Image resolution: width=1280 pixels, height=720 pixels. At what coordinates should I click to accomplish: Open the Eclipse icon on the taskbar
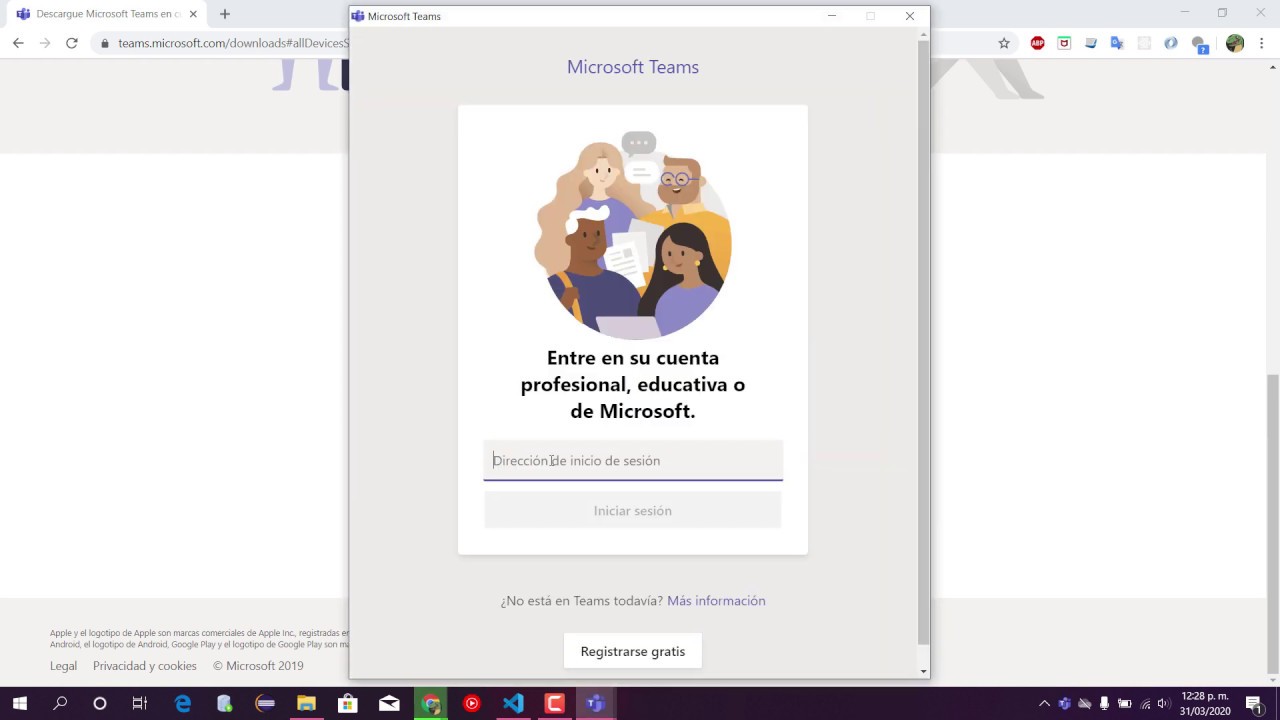pos(265,704)
